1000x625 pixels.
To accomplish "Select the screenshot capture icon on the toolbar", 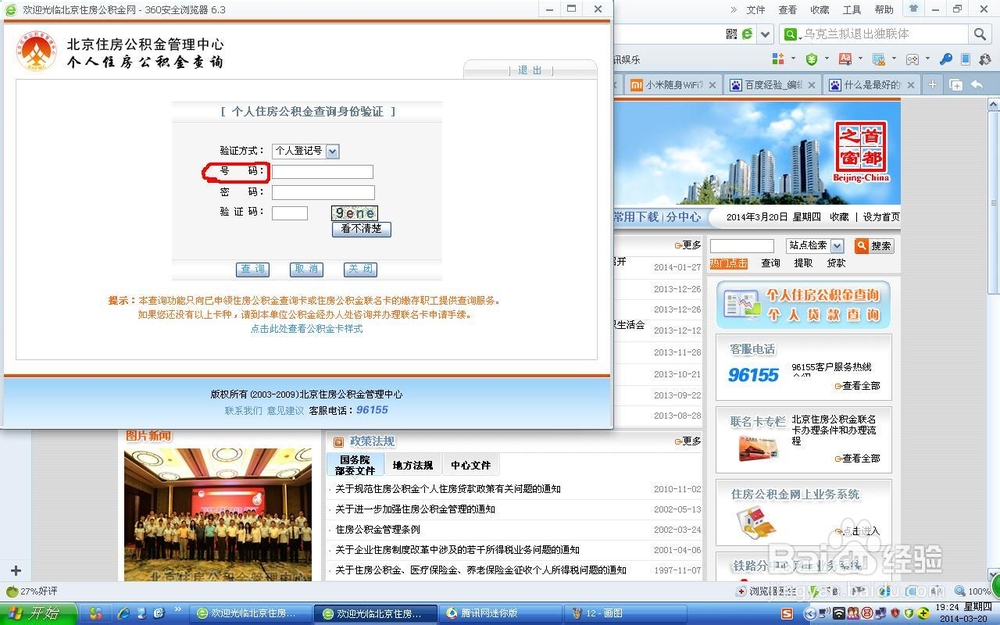I will point(878,59).
